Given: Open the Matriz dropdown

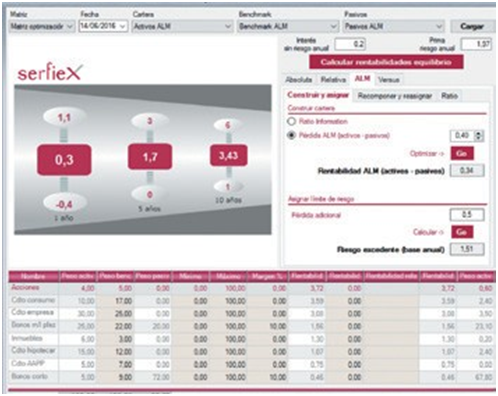Looking at the screenshot, I should tap(41, 26).
